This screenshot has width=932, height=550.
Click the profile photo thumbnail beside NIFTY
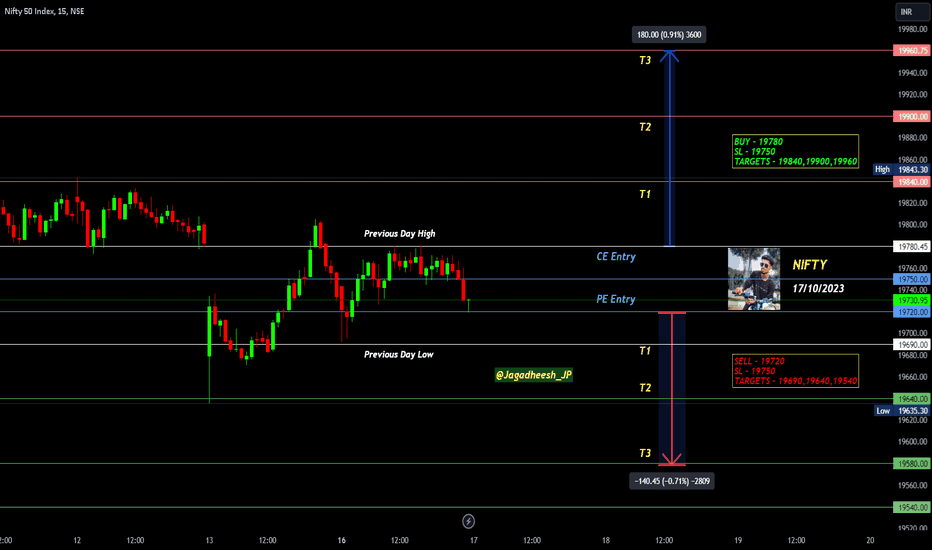click(754, 279)
